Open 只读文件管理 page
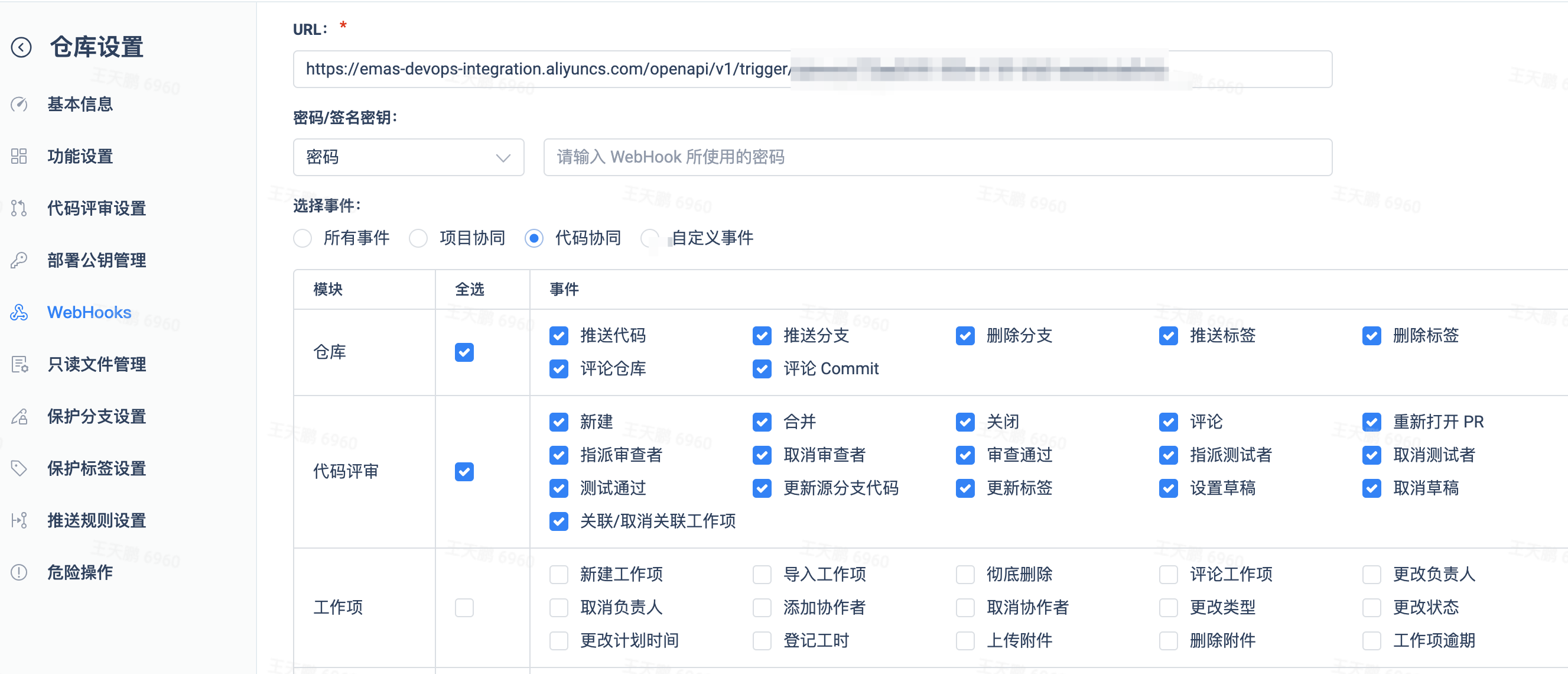 tap(97, 364)
